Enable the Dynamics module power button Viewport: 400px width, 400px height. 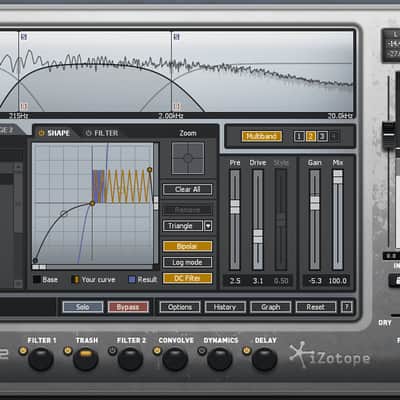(x=202, y=351)
